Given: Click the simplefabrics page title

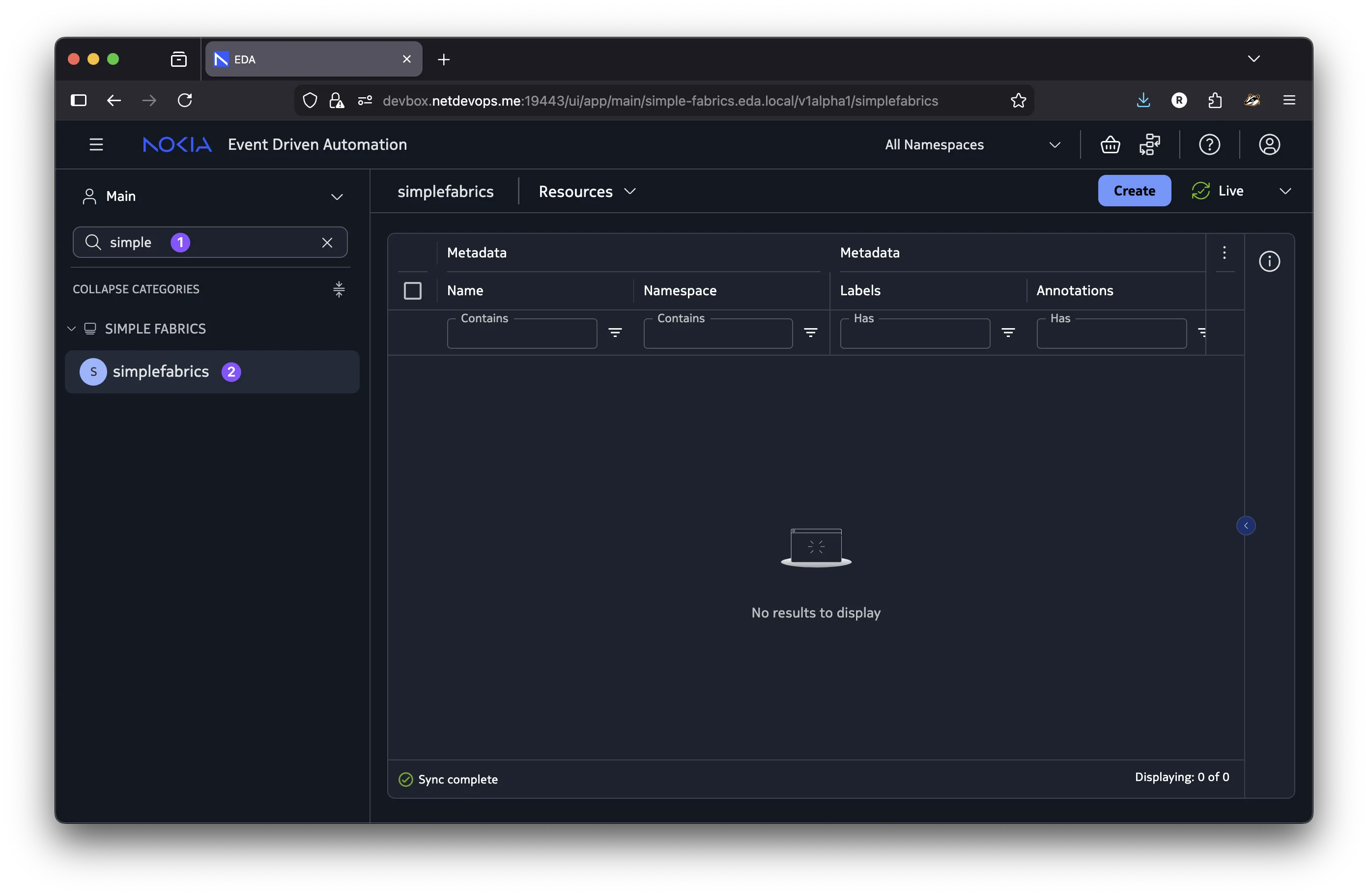Looking at the screenshot, I should click(446, 192).
